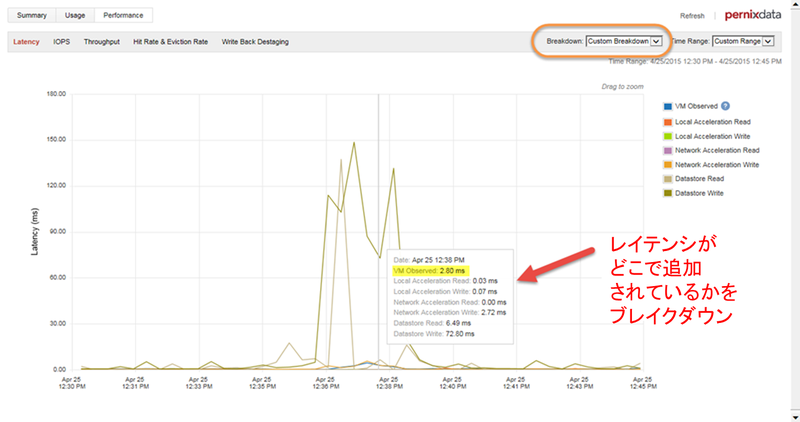The image size is (800, 422).
Task: Click Network Acceleration Write 2.72 ms tooltip value
Action: (493, 312)
